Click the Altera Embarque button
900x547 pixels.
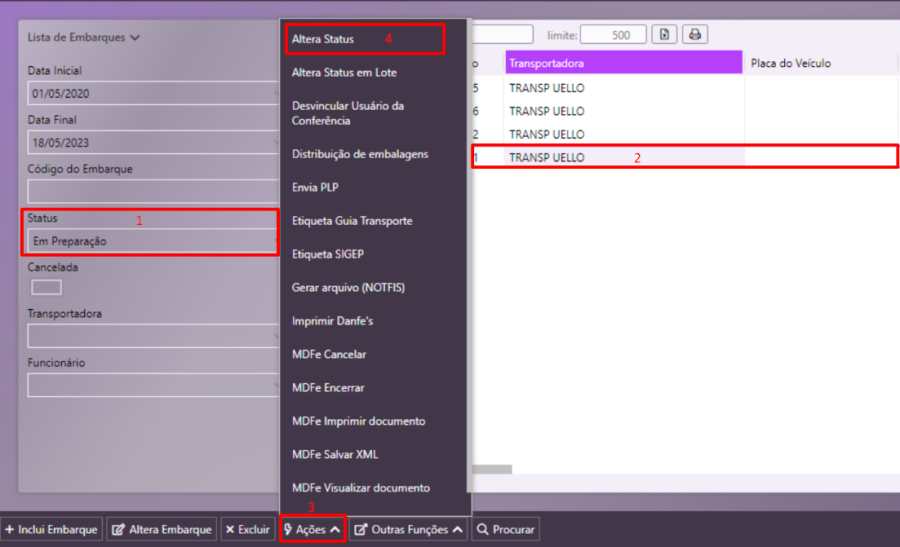(162, 529)
